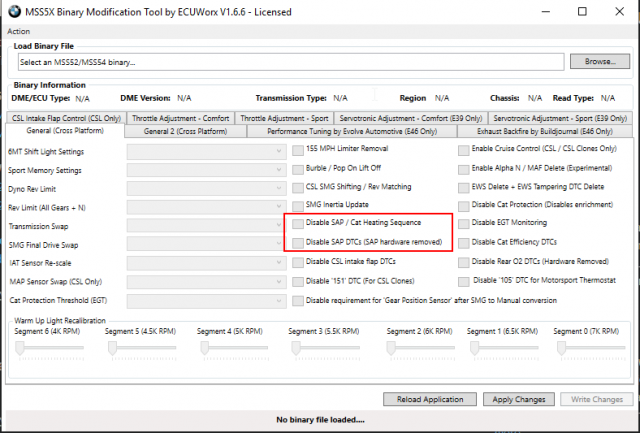Toggle CSL SMG Shifting / Rev Matching

click(298, 188)
